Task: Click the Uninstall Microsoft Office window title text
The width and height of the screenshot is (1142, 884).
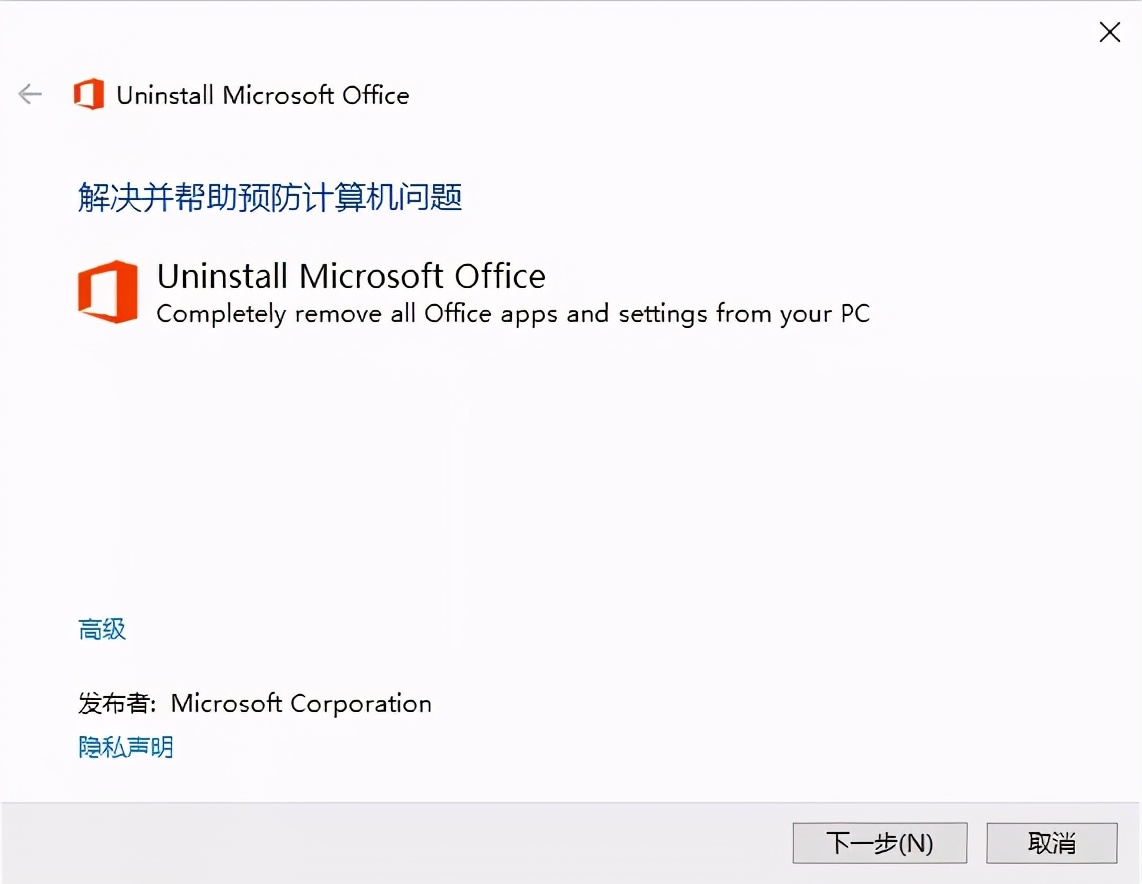Action: click(x=264, y=95)
